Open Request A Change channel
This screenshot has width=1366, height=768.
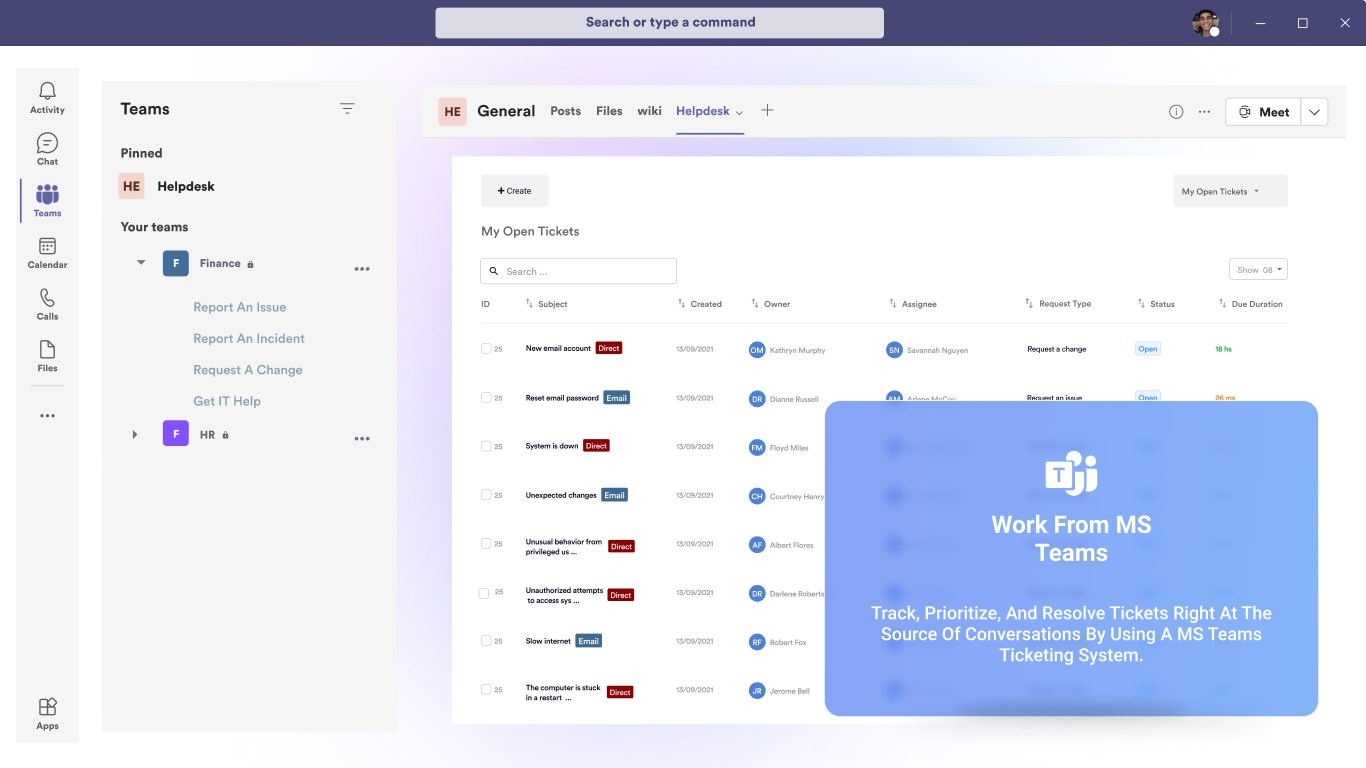[248, 370]
